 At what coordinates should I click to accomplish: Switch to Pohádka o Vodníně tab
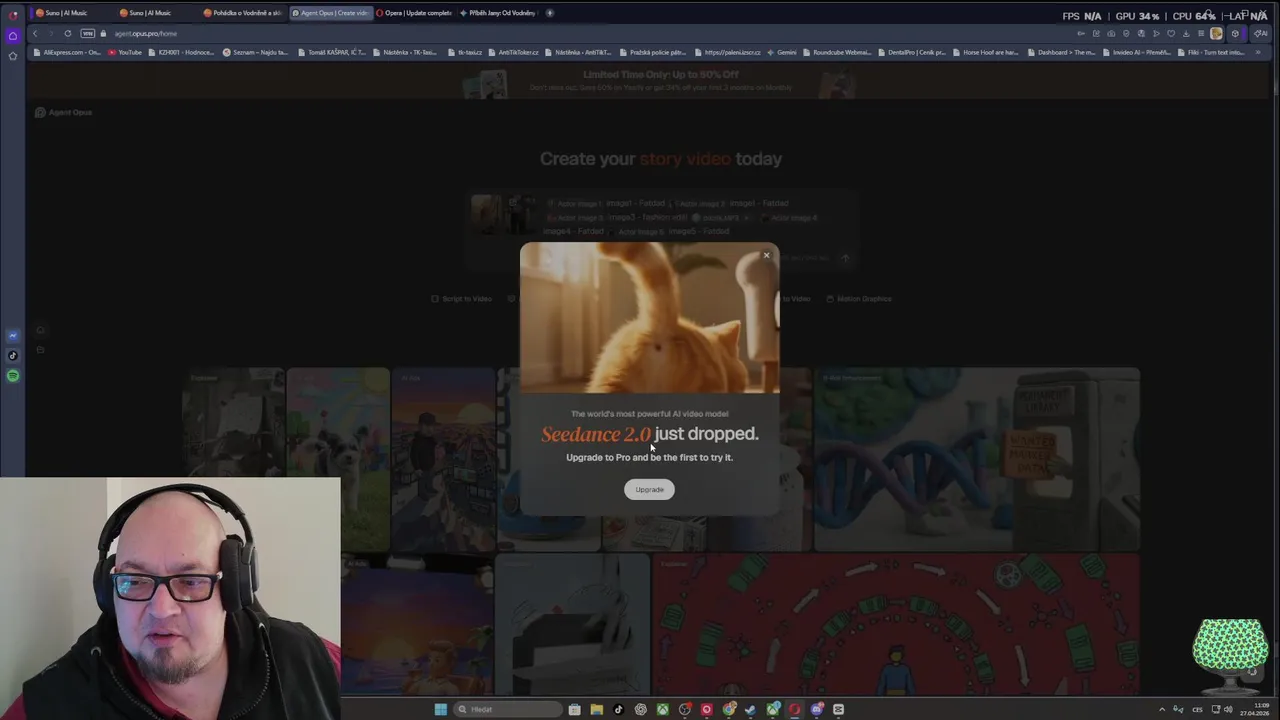tap(245, 13)
